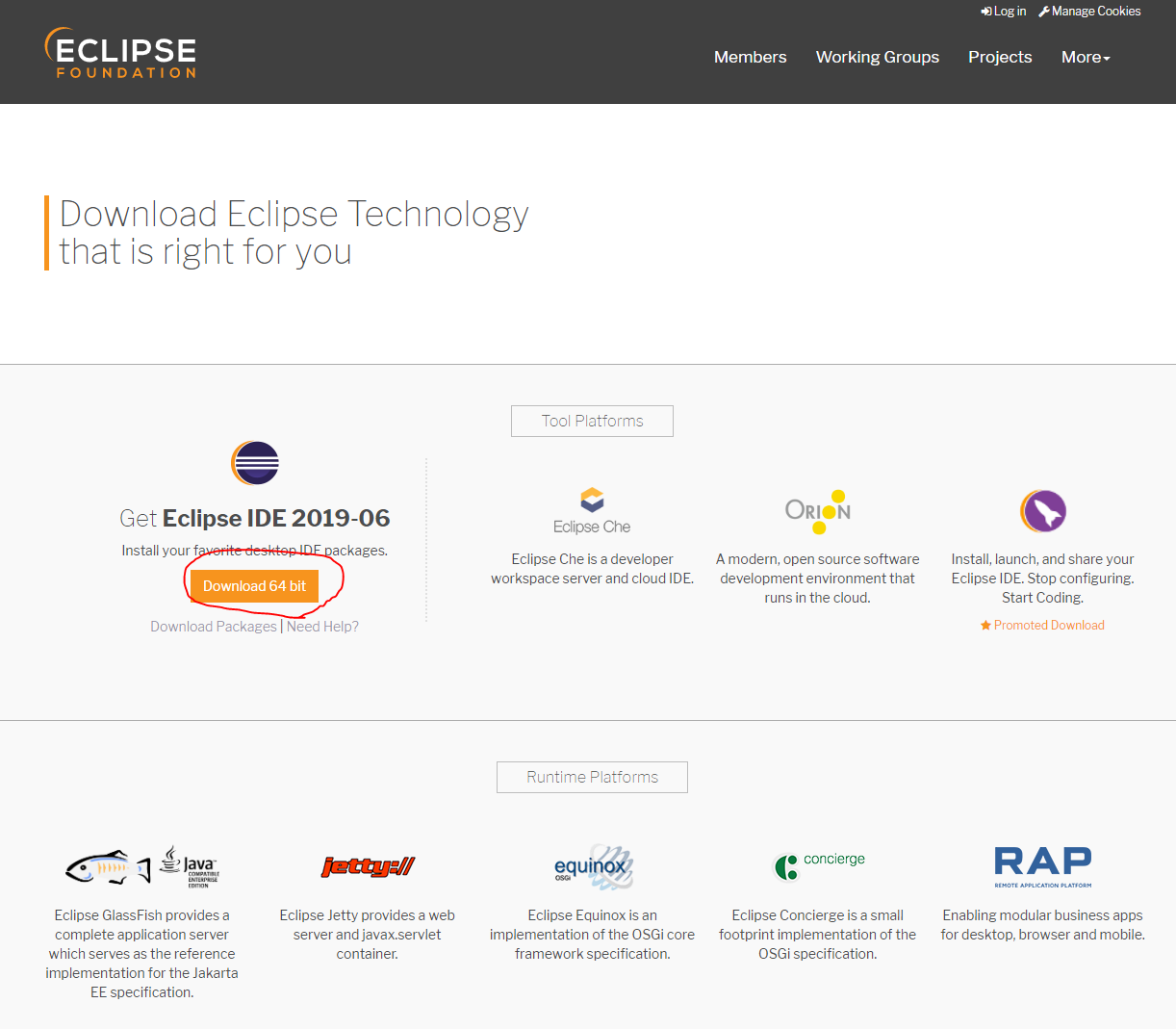
Task: Click the 'Get Eclipse IDE 2019-06' heading
Action: (x=255, y=518)
